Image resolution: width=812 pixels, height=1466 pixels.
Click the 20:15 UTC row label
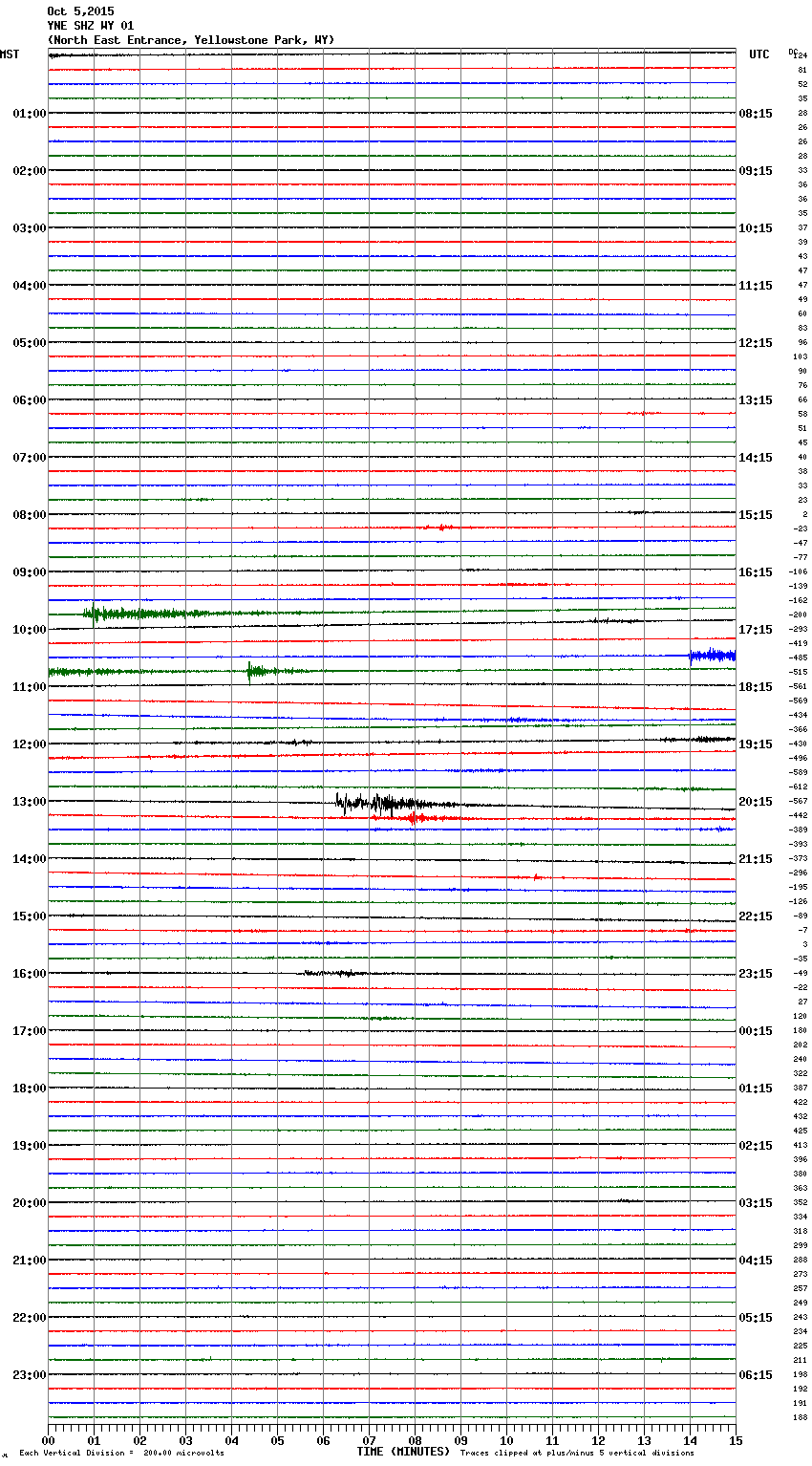(756, 802)
